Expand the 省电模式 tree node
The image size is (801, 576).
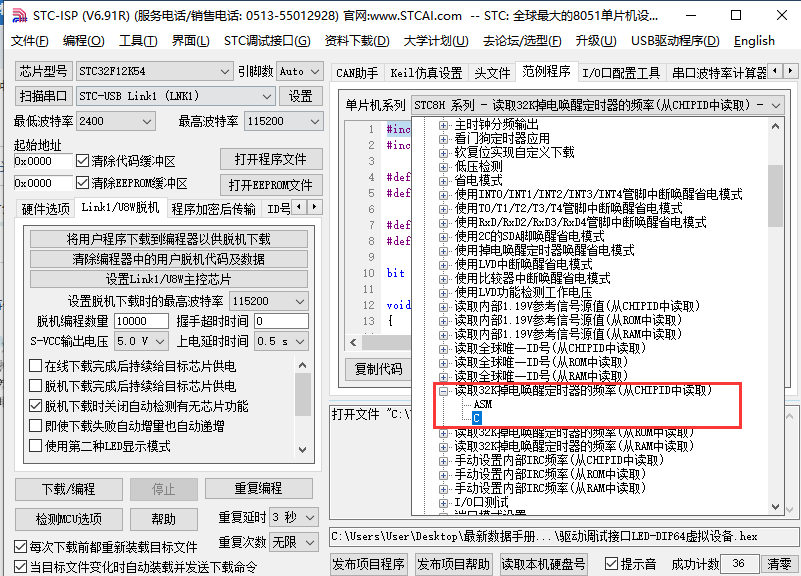[443, 181]
